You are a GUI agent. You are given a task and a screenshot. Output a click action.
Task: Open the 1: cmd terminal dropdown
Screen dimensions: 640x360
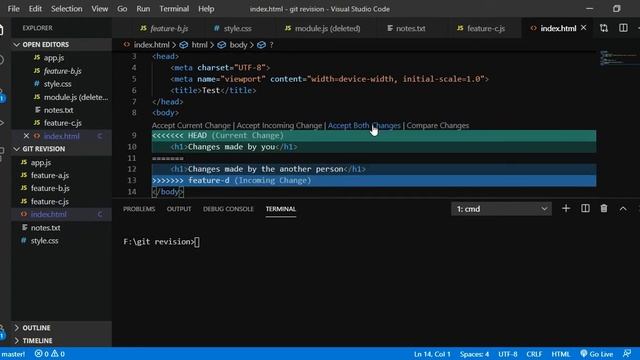point(501,209)
